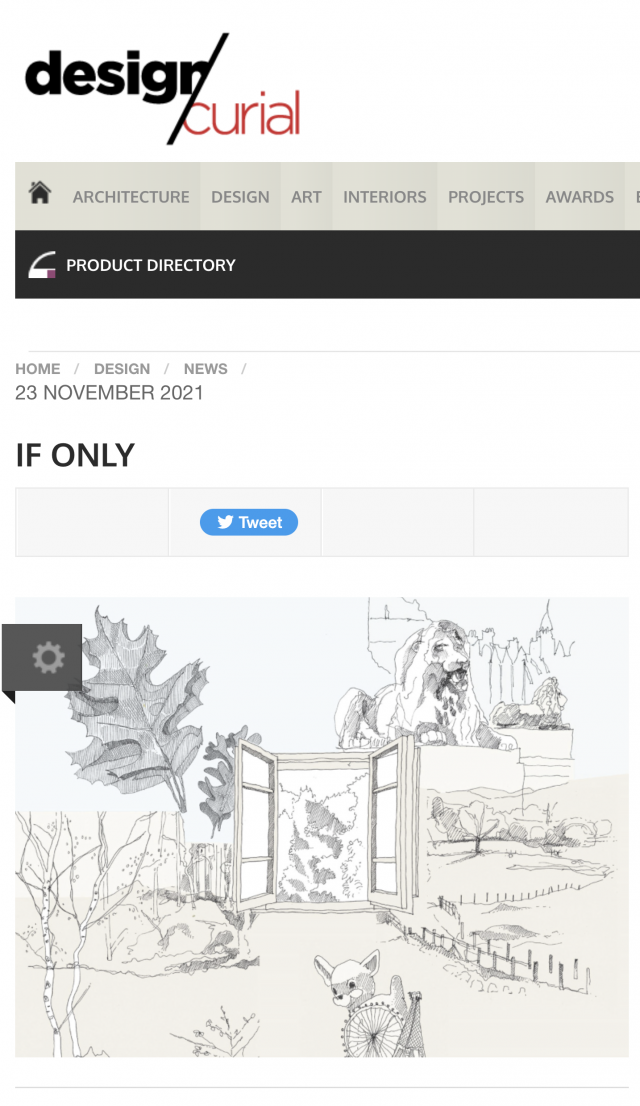This screenshot has width=640, height=1106.
Task: Open the News breadcrumb link
Action: pos(205,369)
